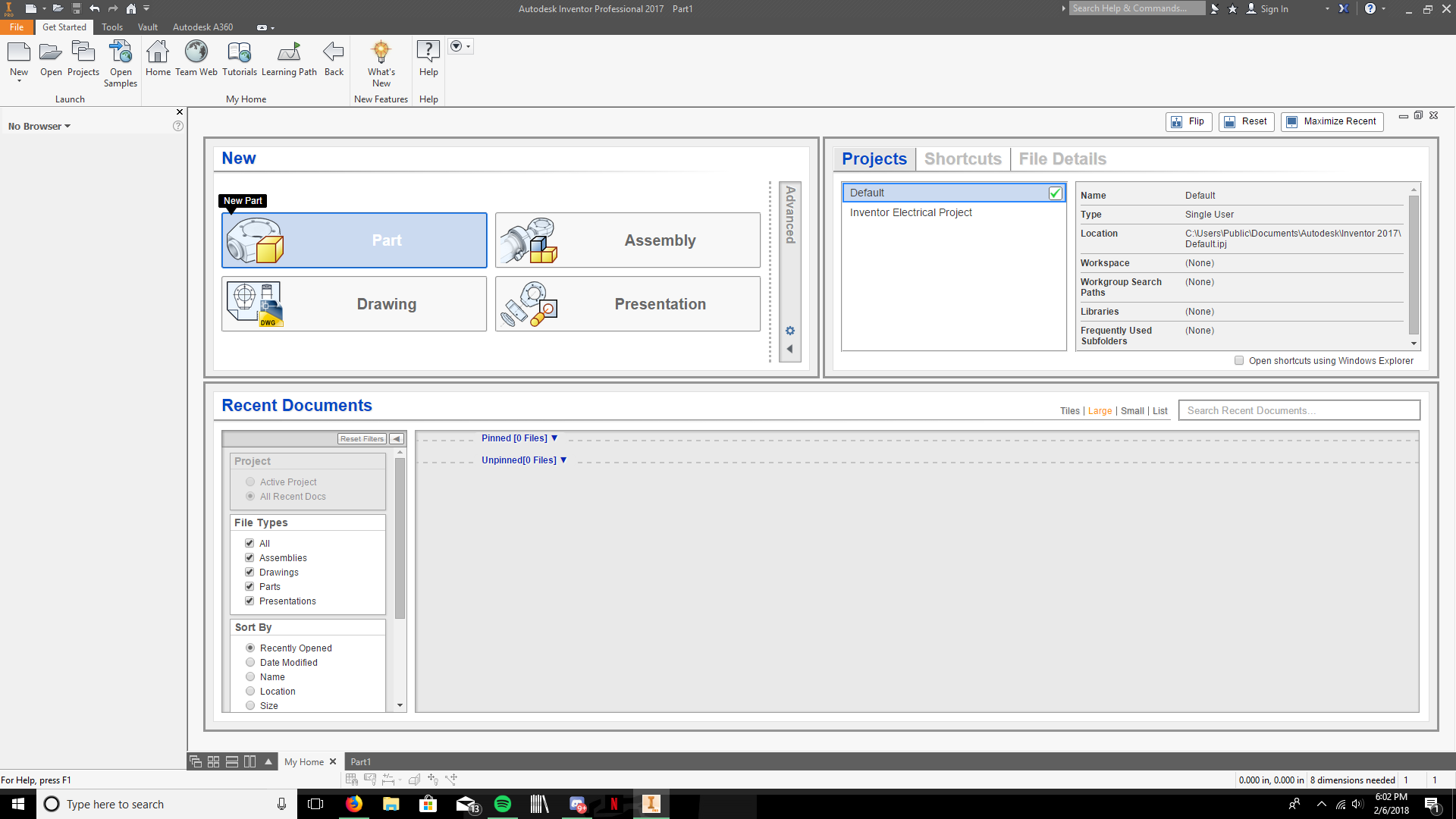The height and width of the screenshot is (819, 1456).
Task: Switch recent documents to Small view
Action: (x=1132, y=411)
